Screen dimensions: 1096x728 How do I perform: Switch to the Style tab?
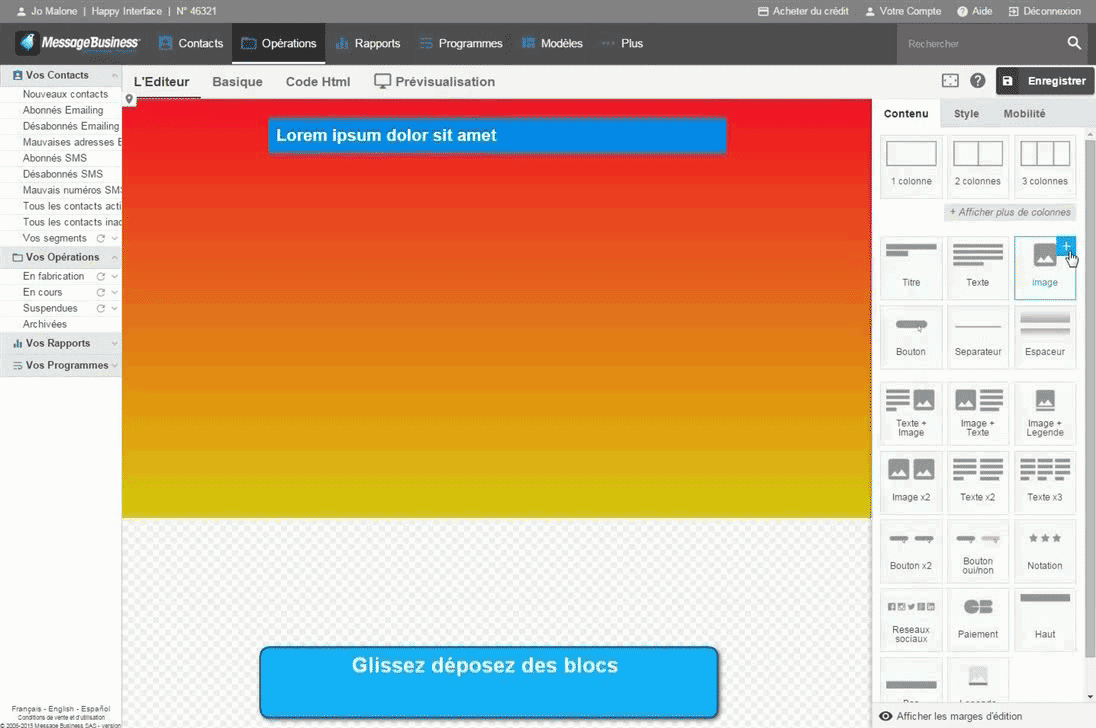[965, 113]
